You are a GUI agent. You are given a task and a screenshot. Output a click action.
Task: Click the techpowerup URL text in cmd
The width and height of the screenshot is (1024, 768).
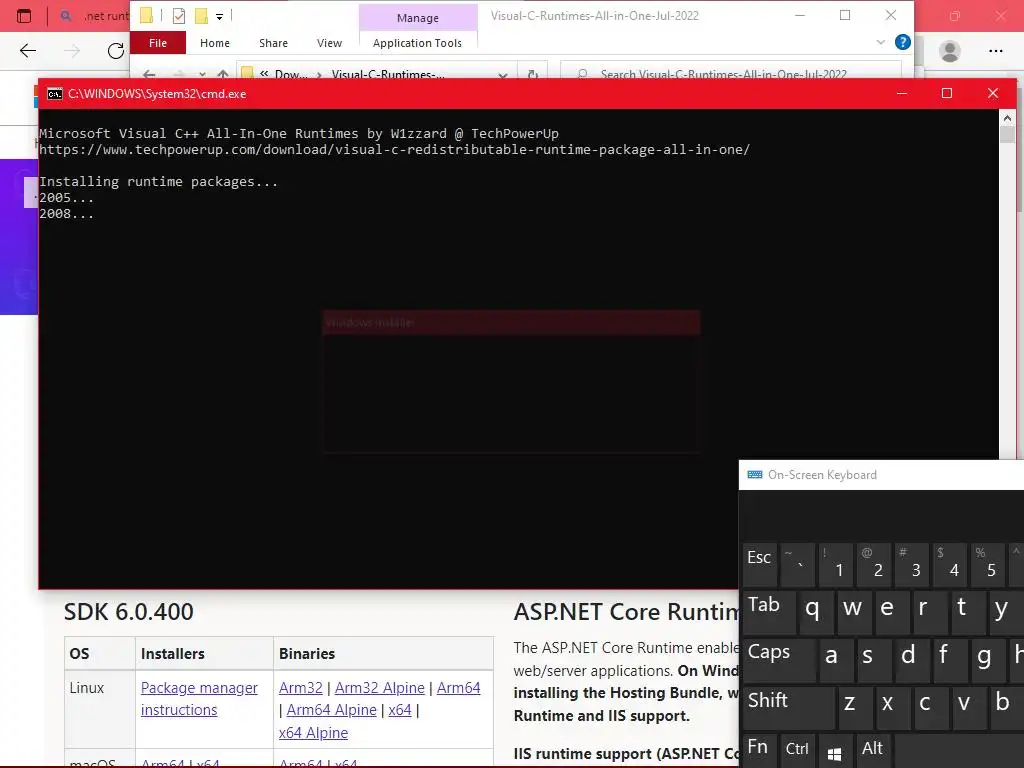(x=394, y=150)
